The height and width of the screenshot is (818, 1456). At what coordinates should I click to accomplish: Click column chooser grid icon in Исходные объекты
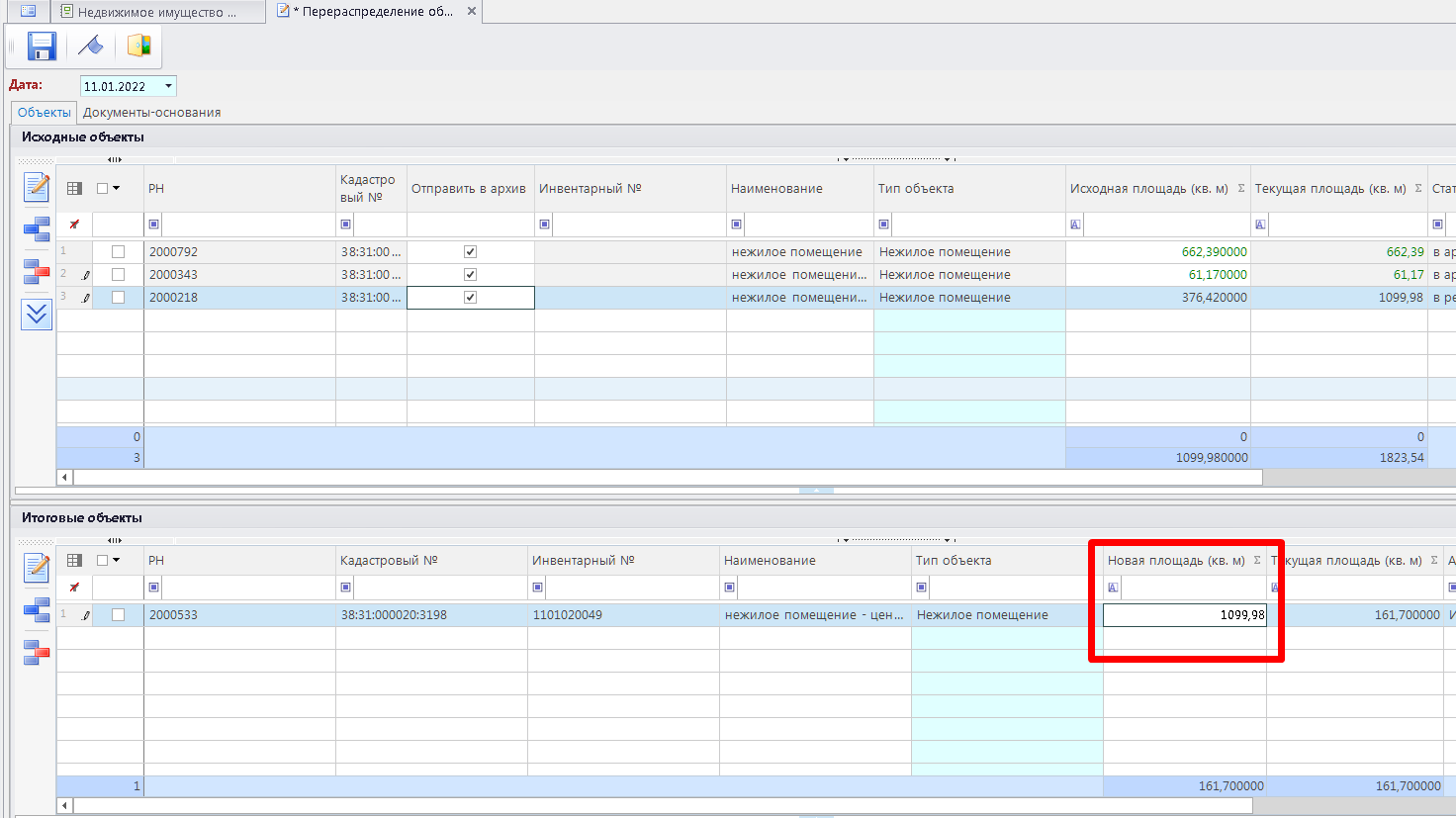(74, 188)
